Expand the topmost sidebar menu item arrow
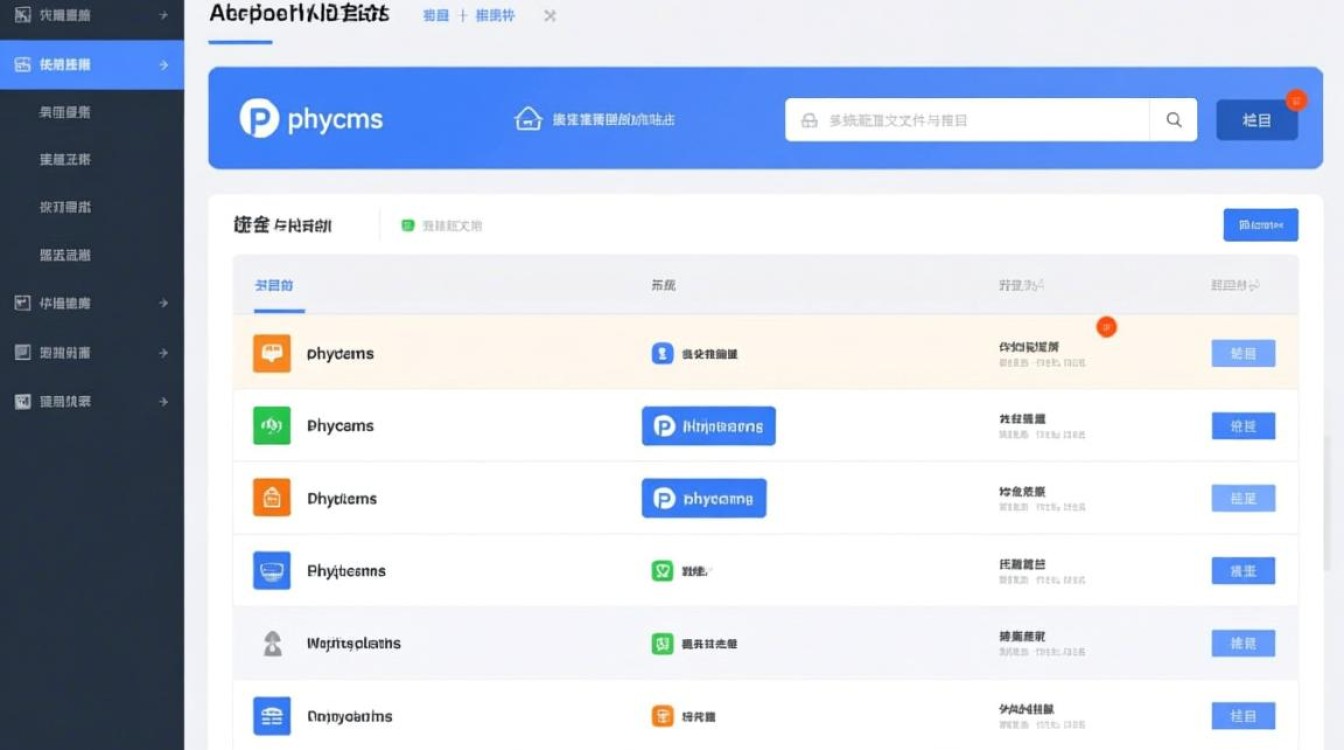This screenshot has width=1344, height=750. [163, 16]
